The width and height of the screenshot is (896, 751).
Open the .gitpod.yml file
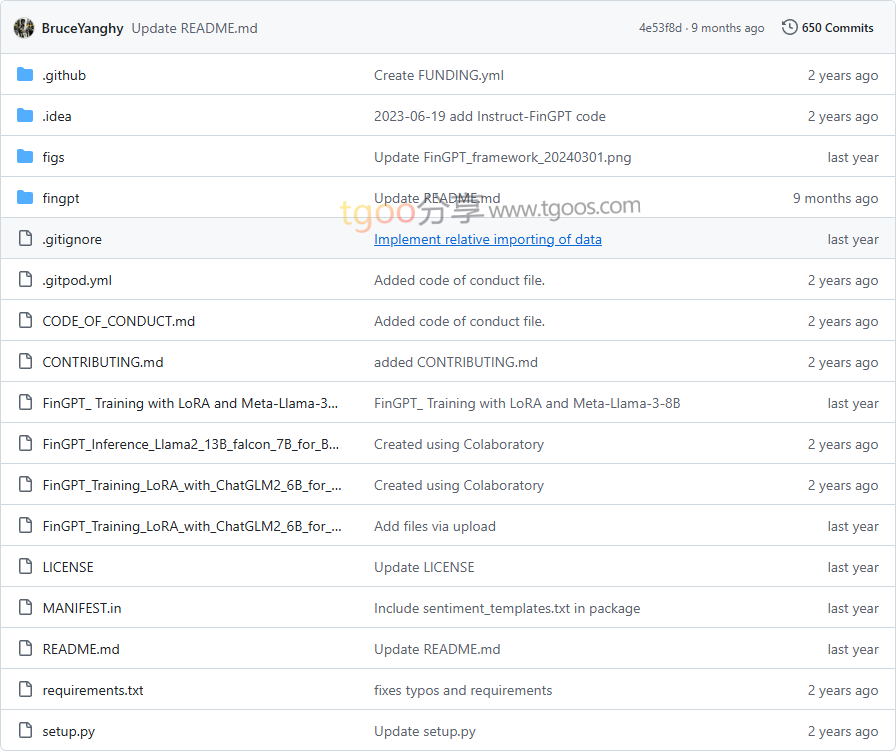tap(77, 281)
